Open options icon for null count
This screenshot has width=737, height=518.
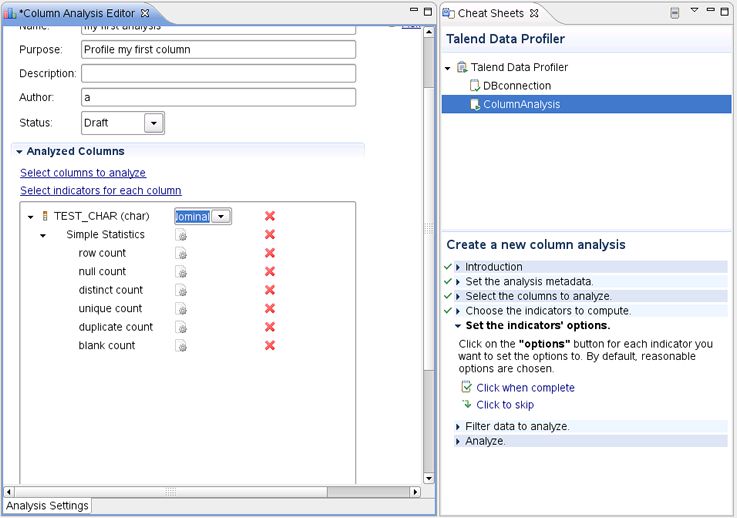pyautogui.click(x=181, y=272)
